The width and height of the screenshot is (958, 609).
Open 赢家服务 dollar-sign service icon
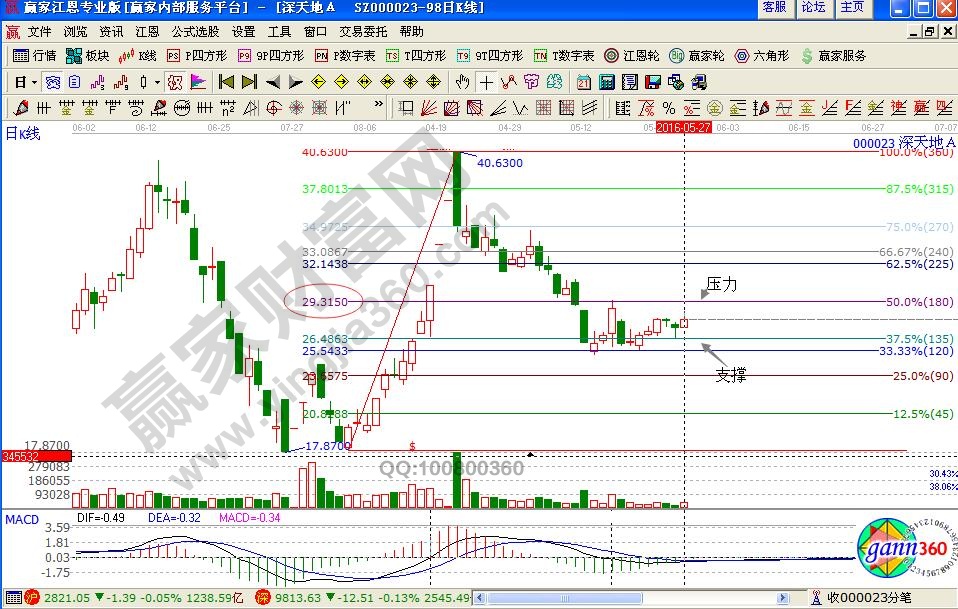(x=832, y=55)
